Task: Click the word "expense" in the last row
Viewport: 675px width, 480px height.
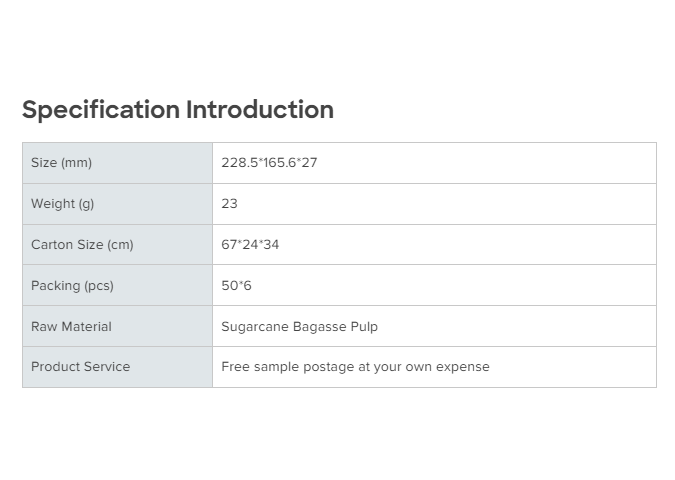Action: coord(463,367)
